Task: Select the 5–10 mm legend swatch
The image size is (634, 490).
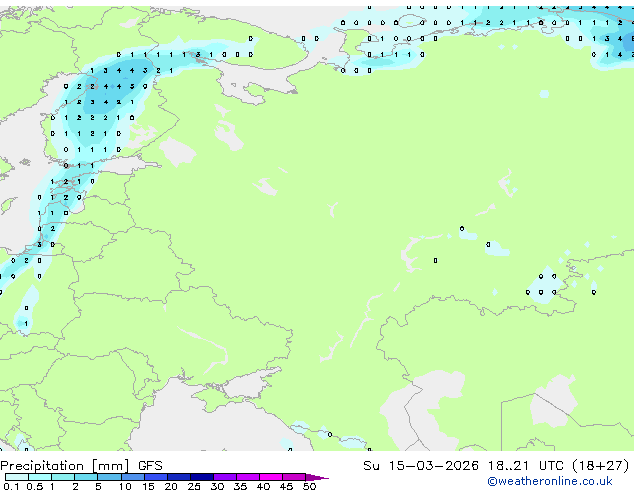Action: 109,477
